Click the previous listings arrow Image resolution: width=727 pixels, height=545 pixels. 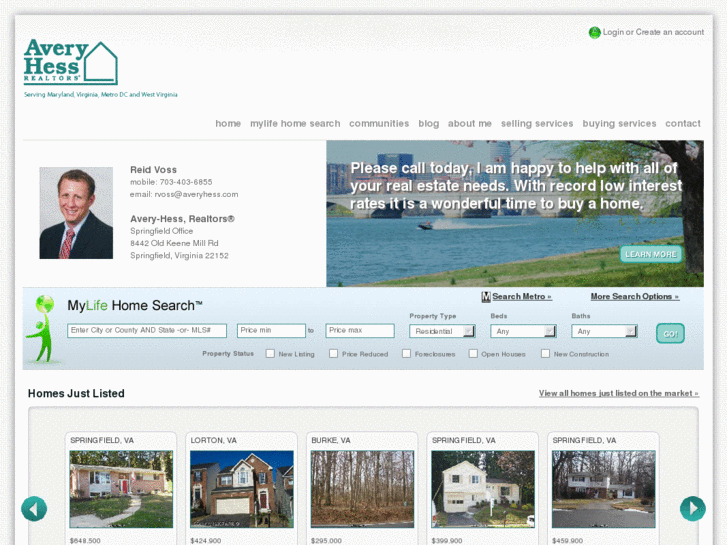34,508
